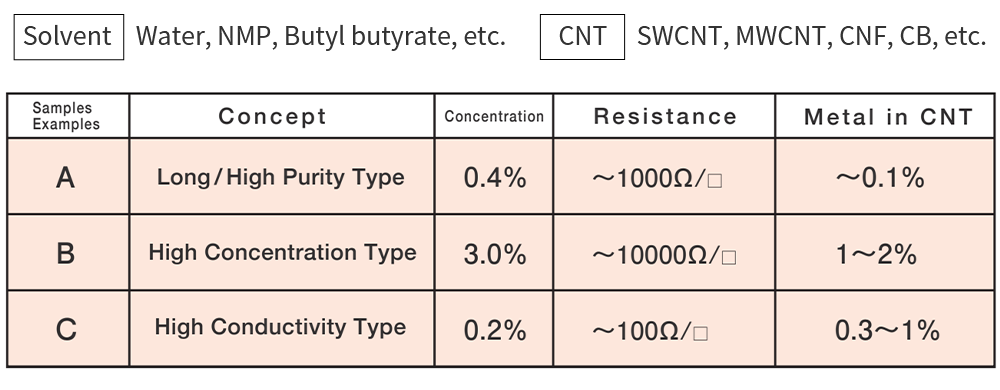Screen dimensions: 1000x390
Task: Click the ~100Ω/□ resistance cell
Action: (x=664, y=329)
